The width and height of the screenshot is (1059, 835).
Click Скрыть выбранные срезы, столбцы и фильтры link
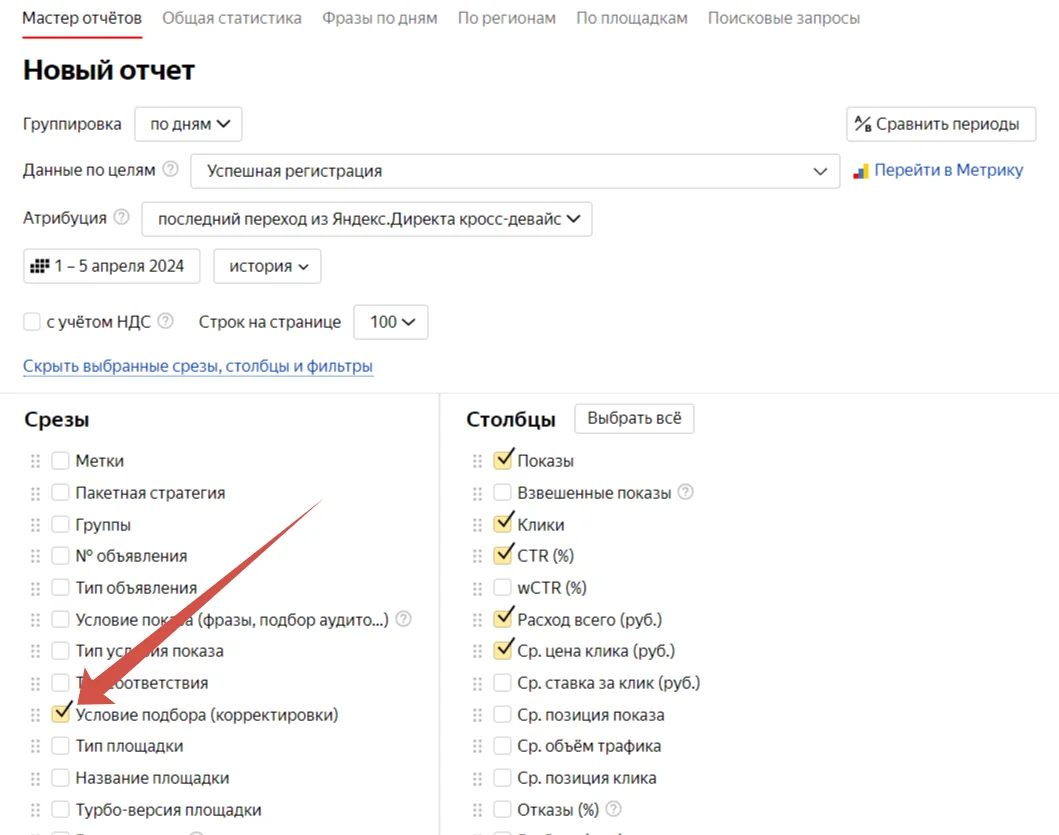(198, 366)
